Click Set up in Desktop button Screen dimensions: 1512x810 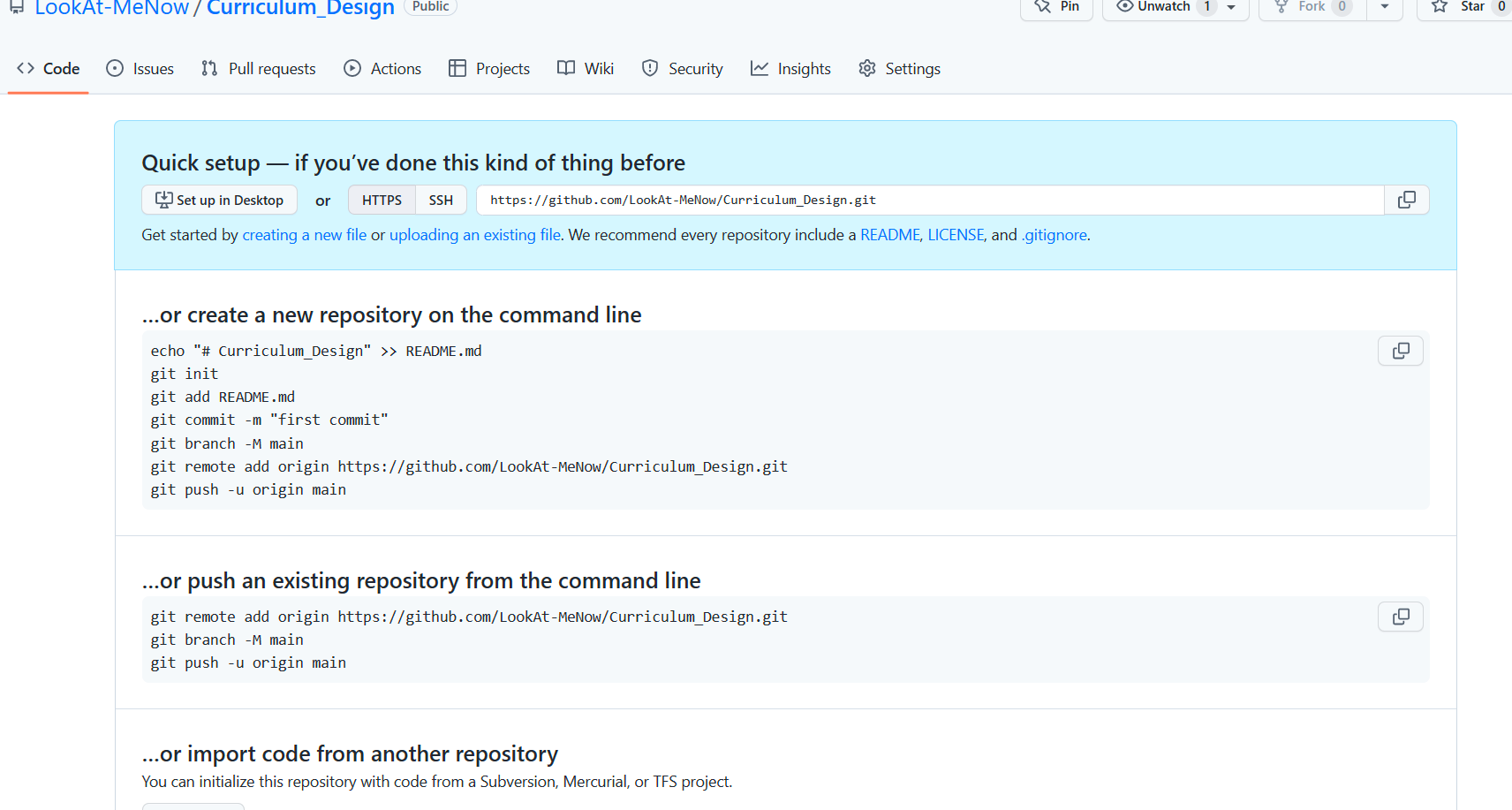pos(220,201)
